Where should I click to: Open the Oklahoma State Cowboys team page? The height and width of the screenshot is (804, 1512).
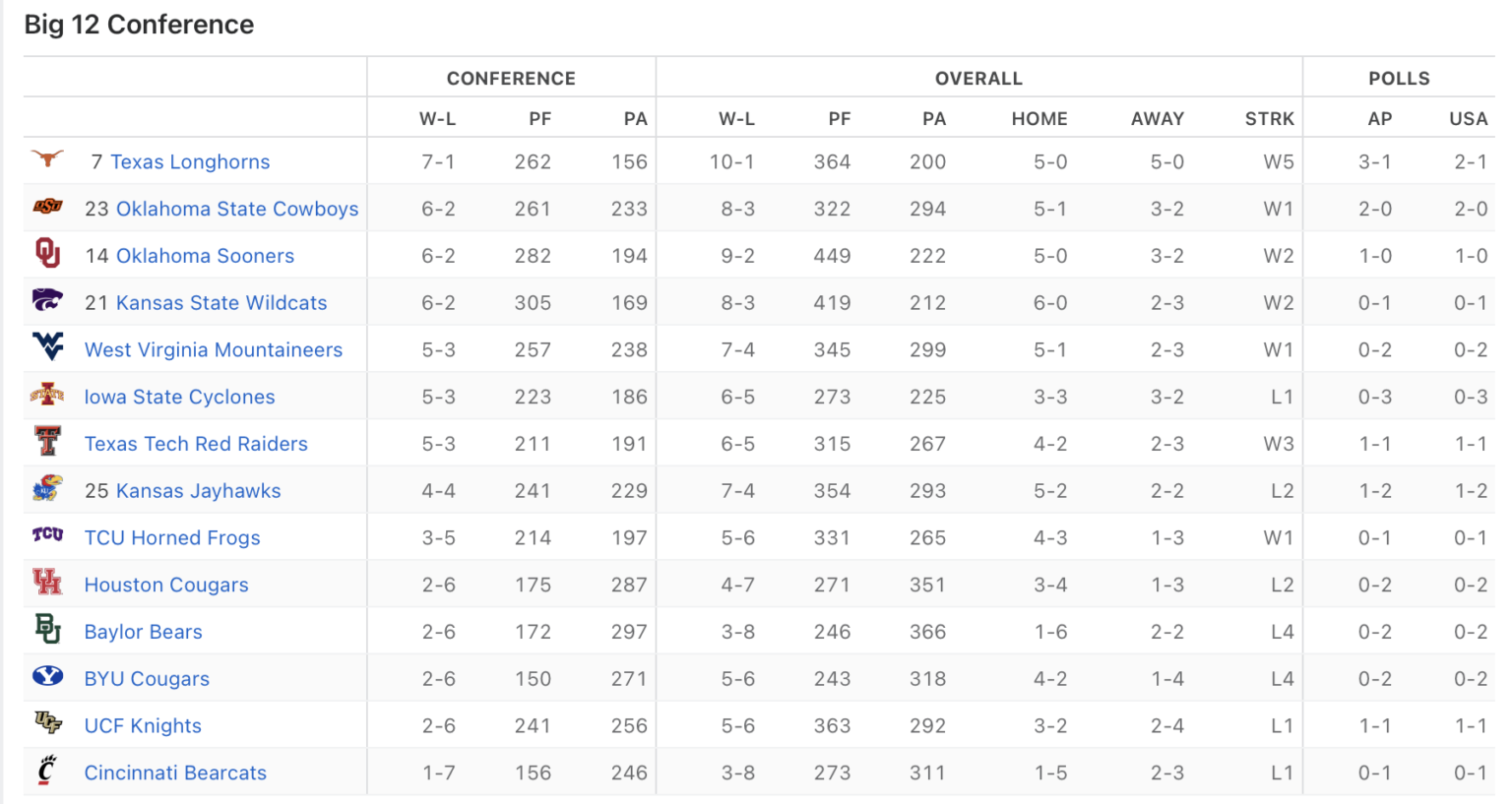237,210
